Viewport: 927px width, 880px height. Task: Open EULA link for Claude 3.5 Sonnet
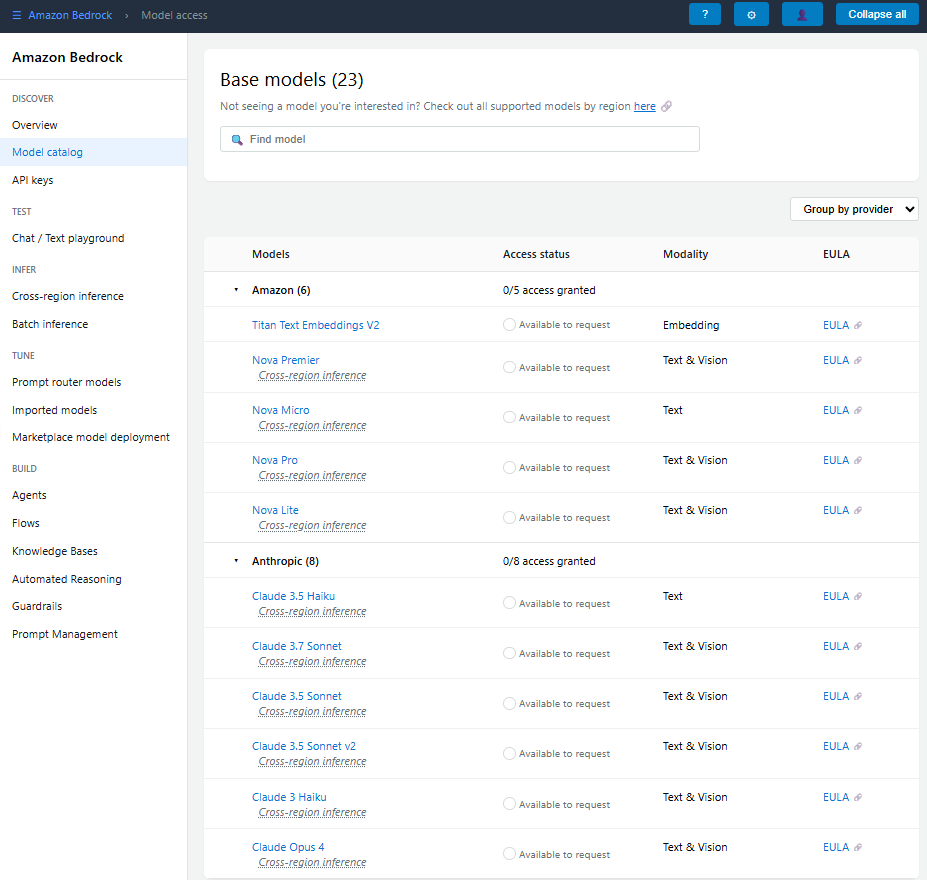coord(835,696)
